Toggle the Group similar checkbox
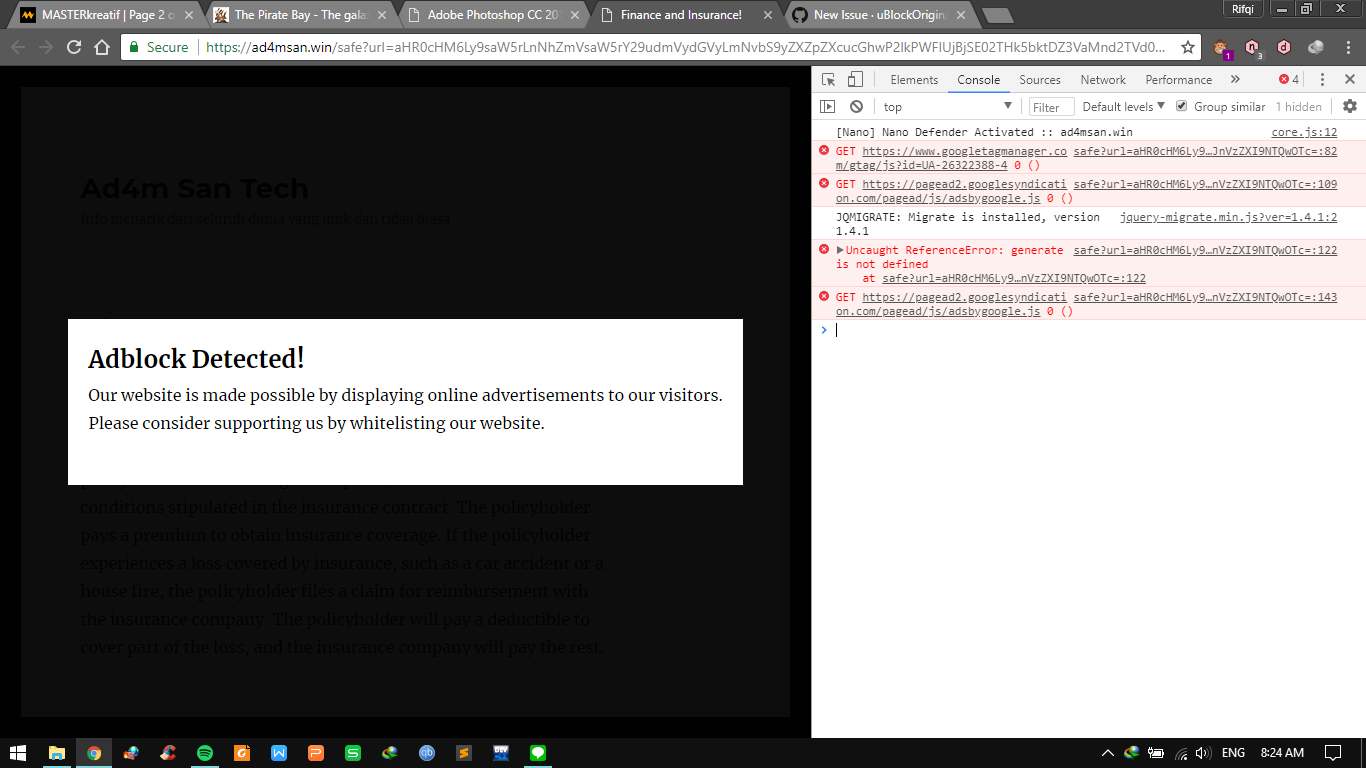The width and height of the screenshot is (1366, 768). [x=1181, y=106]
